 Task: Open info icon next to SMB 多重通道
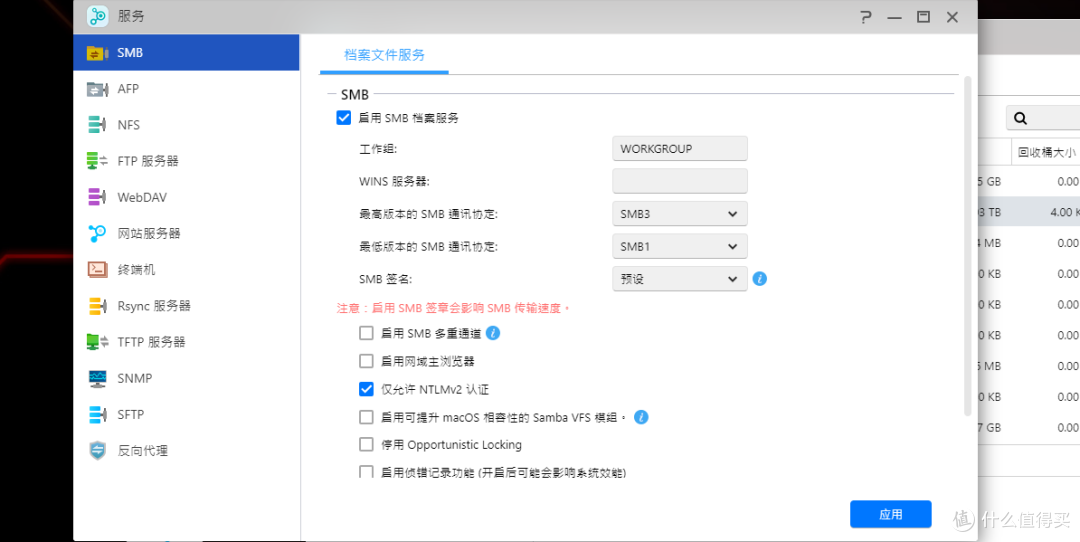492,333
